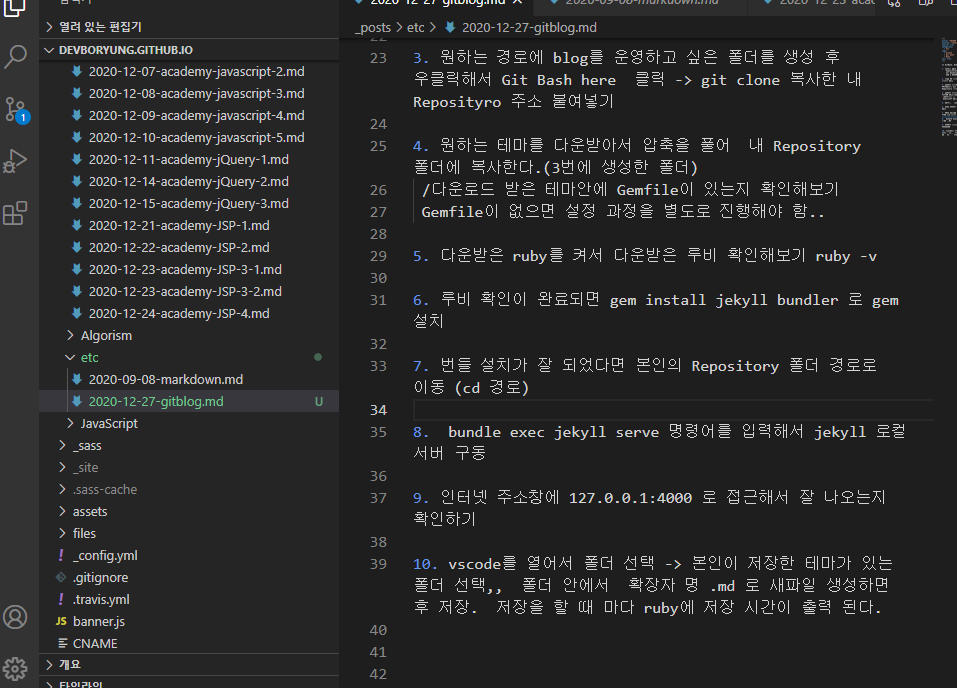Collapse the DEVBORYUNG.GITHUB.IO root folder
The height and width of the screenshot is (688, 957).
point(189,50)
